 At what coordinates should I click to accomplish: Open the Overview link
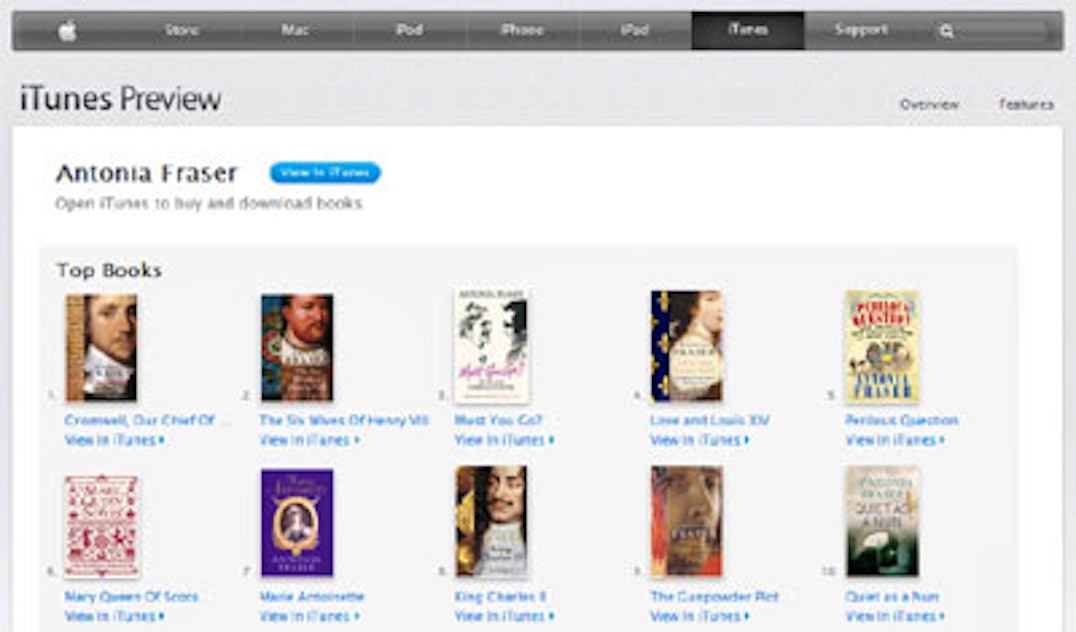[929, 104]
